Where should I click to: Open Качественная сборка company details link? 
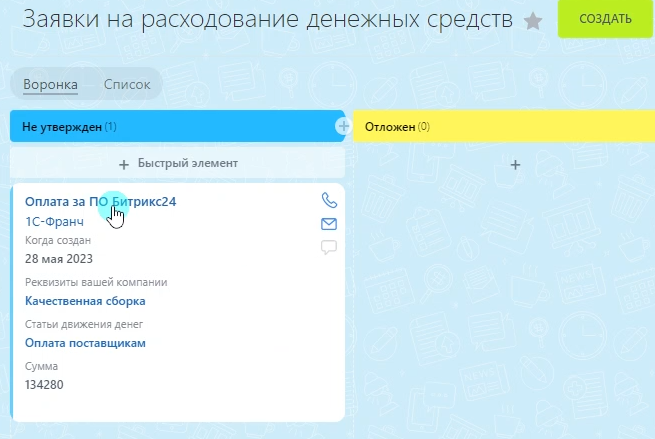[x=85, y=301]
